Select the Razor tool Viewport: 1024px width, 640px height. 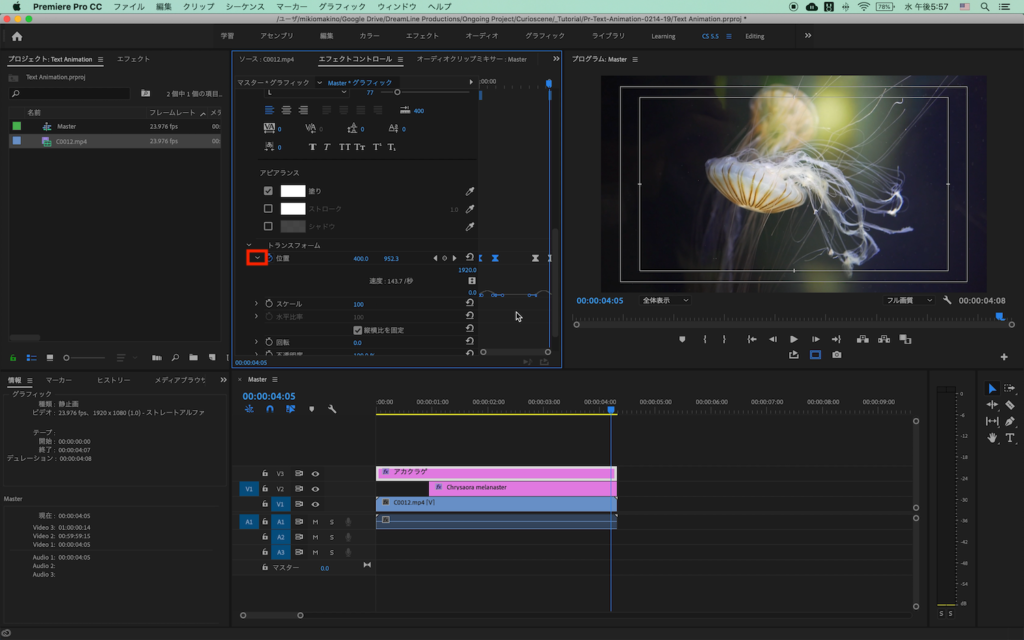[x=1010, y=405]
